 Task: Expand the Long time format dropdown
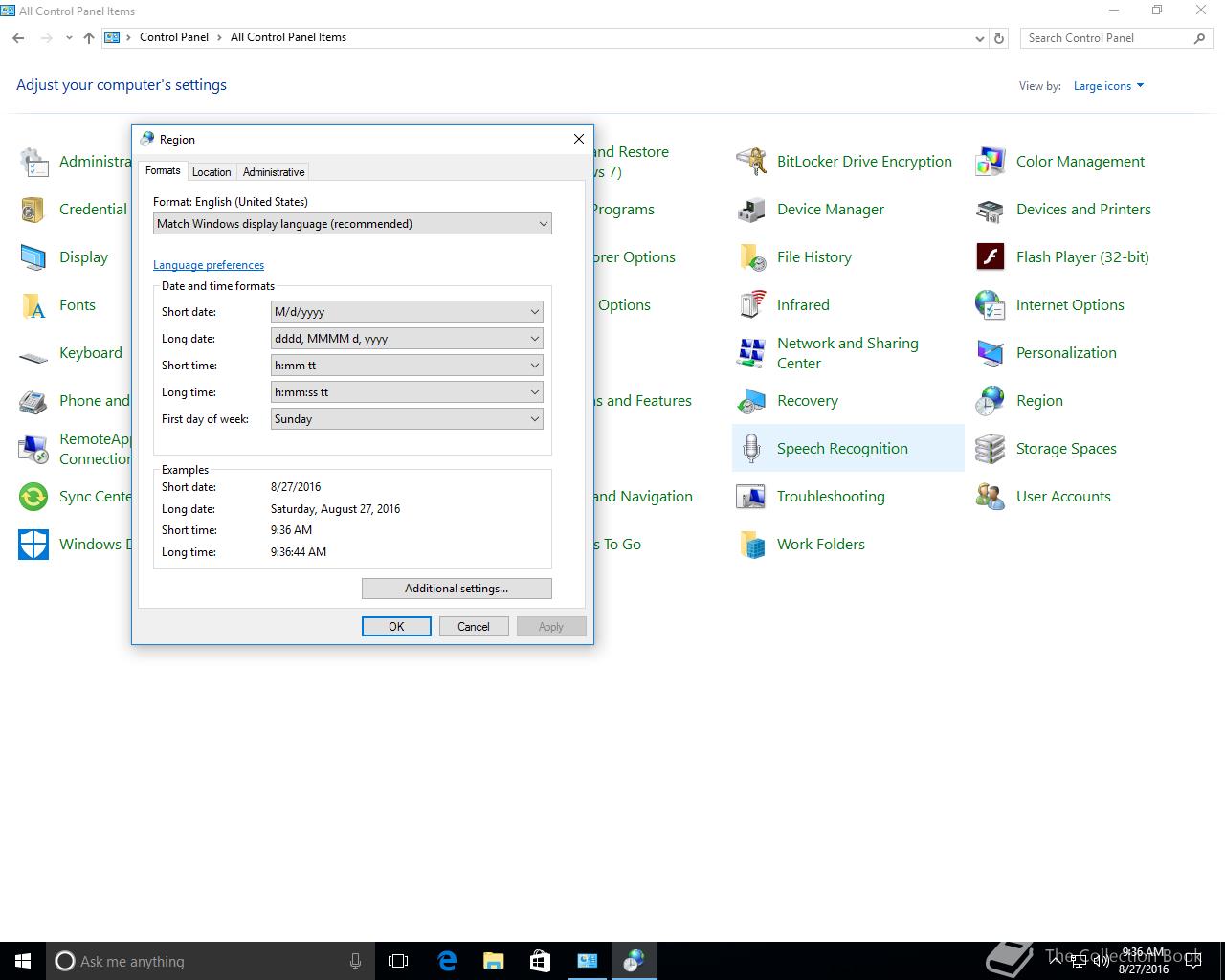coord(407,392)
